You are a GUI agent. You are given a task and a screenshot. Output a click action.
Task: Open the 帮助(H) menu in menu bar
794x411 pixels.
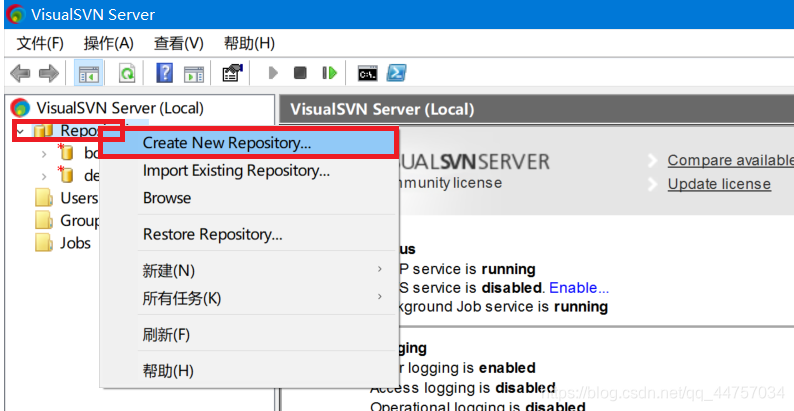(x=249, y=44)
